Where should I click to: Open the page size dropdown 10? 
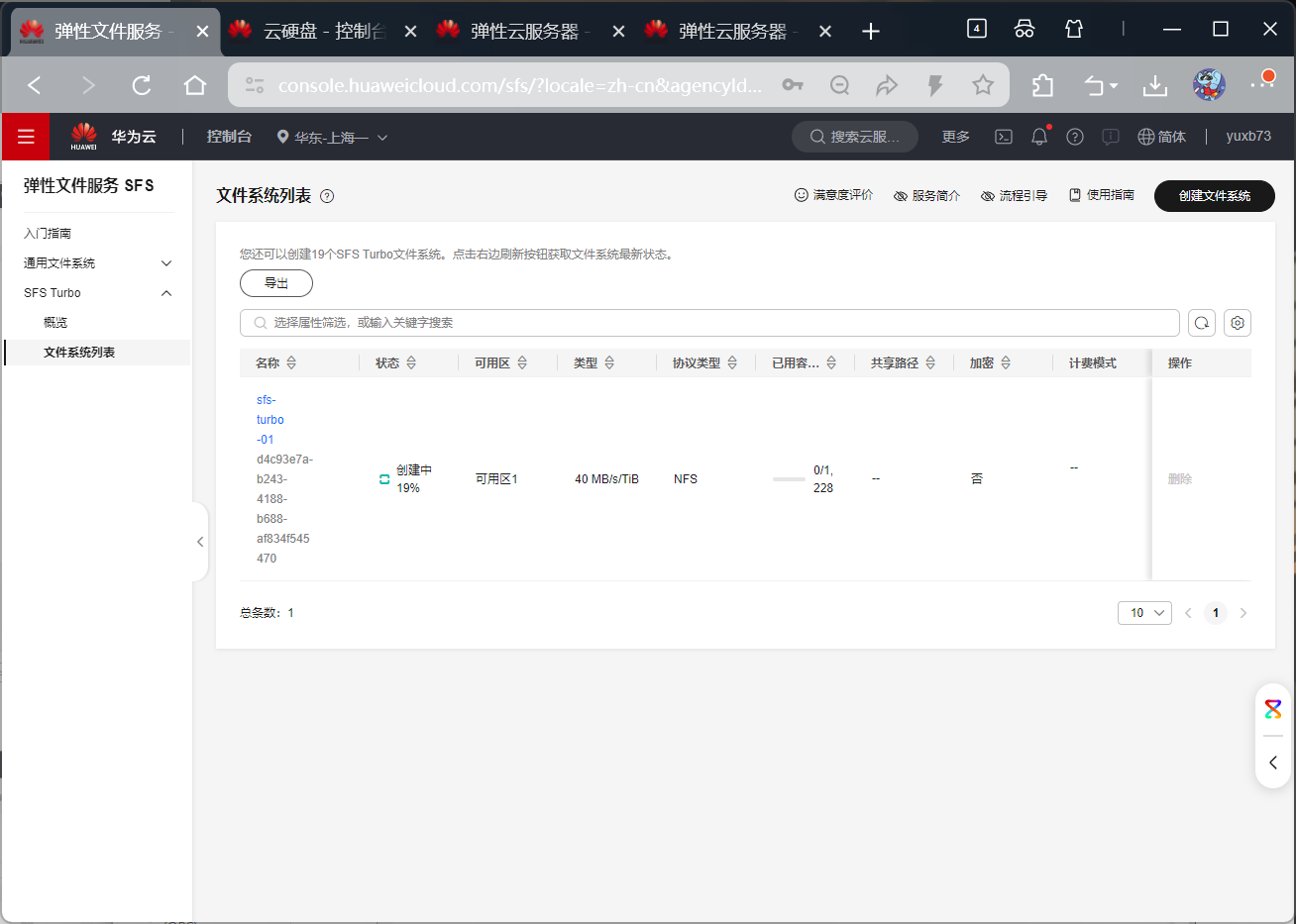pyautogui.click(x=1144, y=613)
